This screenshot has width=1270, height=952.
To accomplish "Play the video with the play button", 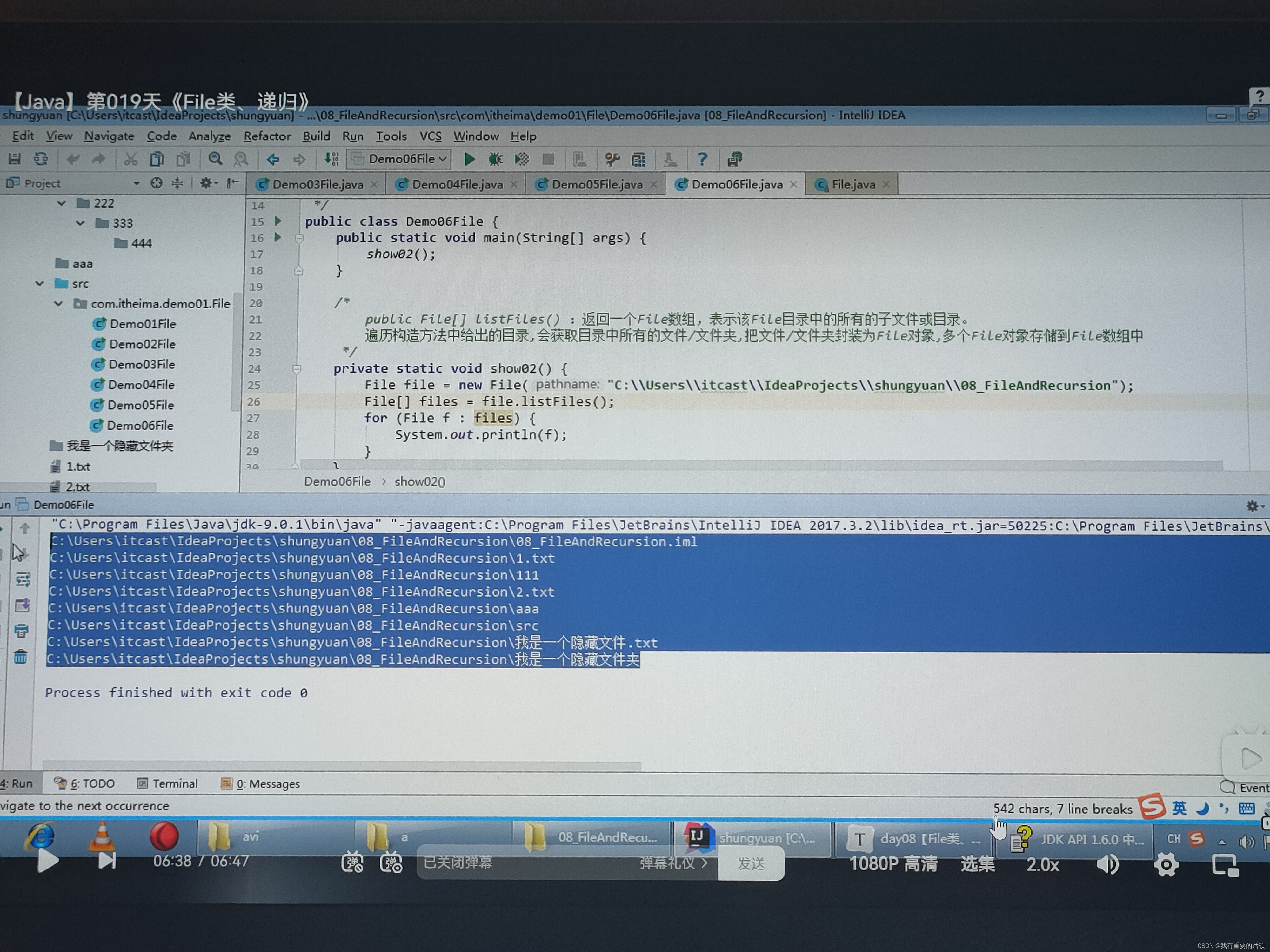I will tap(48, 861).
